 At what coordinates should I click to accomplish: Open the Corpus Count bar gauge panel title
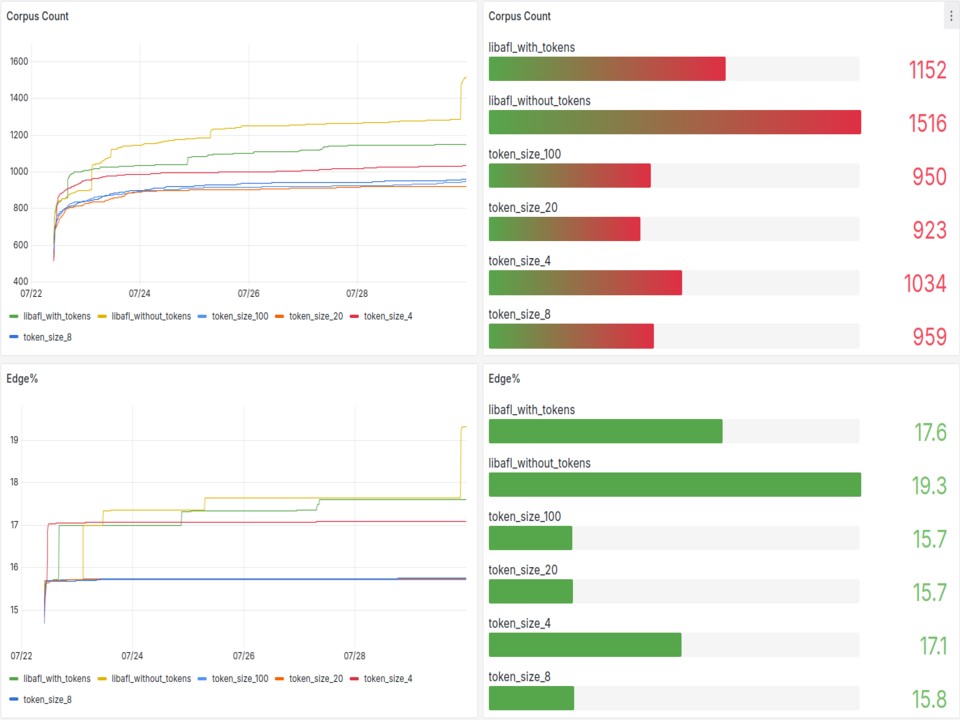coord(519,17)
